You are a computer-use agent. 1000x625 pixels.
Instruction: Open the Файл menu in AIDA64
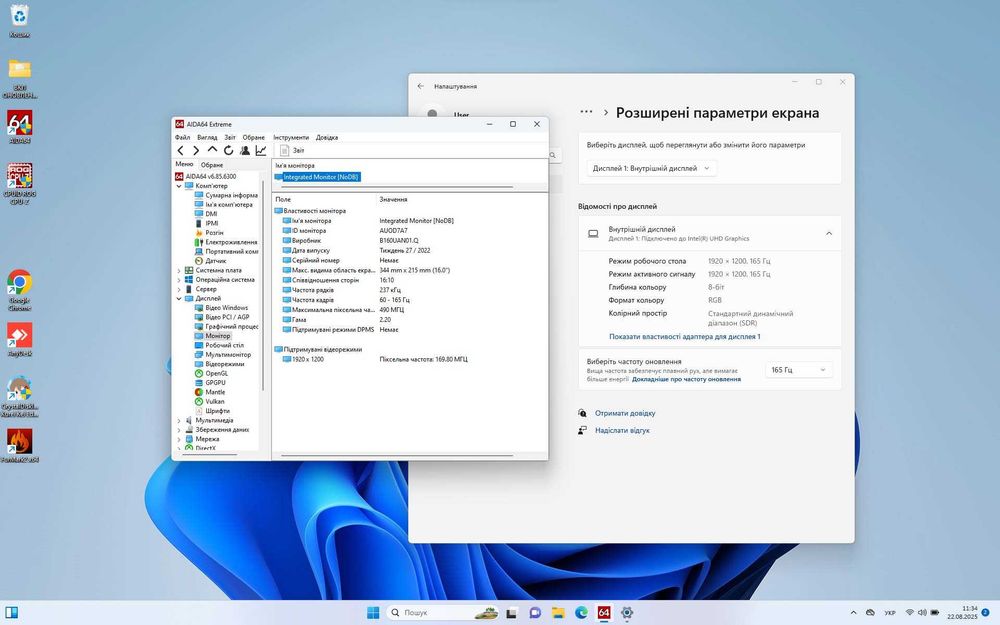182,137
